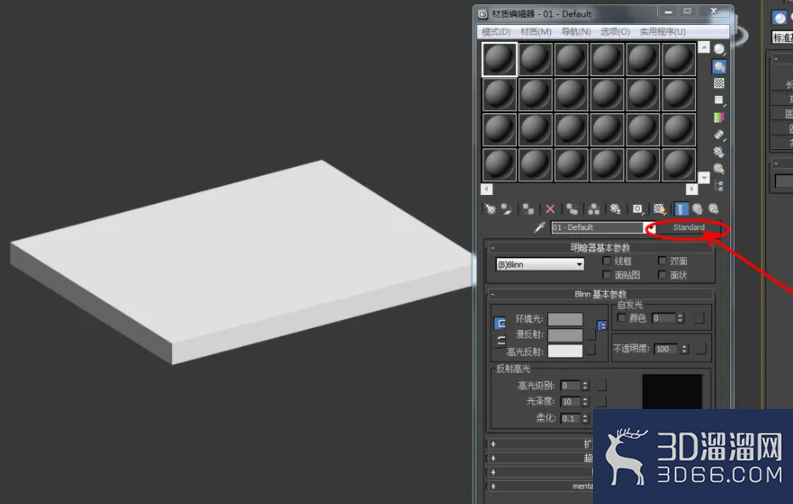Open the 实用程序(U) menu
The width and height of the screenshot is (793, 504).
coord(663,32)
